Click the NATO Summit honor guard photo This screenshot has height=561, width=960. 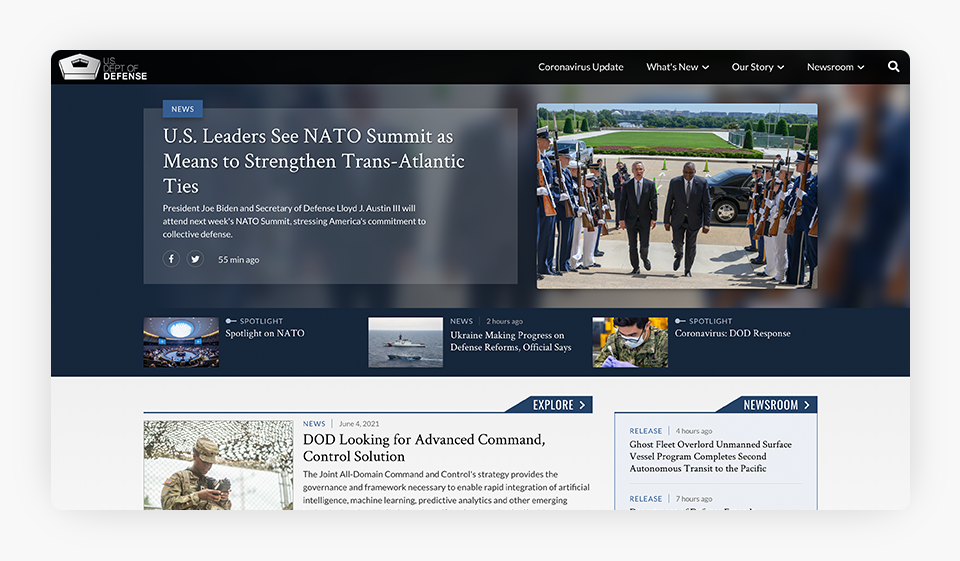(676, 196)
